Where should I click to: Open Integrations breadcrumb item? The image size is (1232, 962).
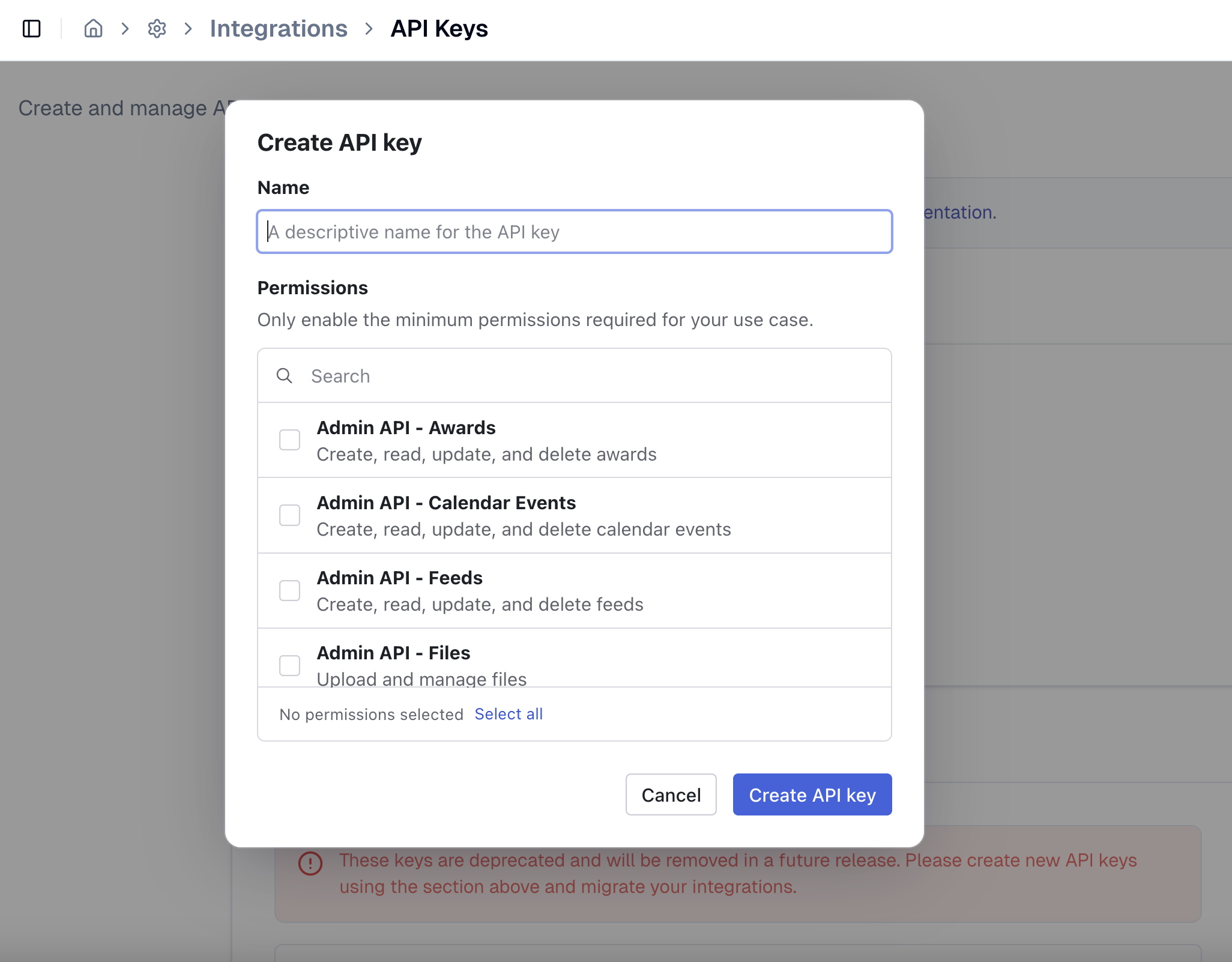tap(278, 28)
